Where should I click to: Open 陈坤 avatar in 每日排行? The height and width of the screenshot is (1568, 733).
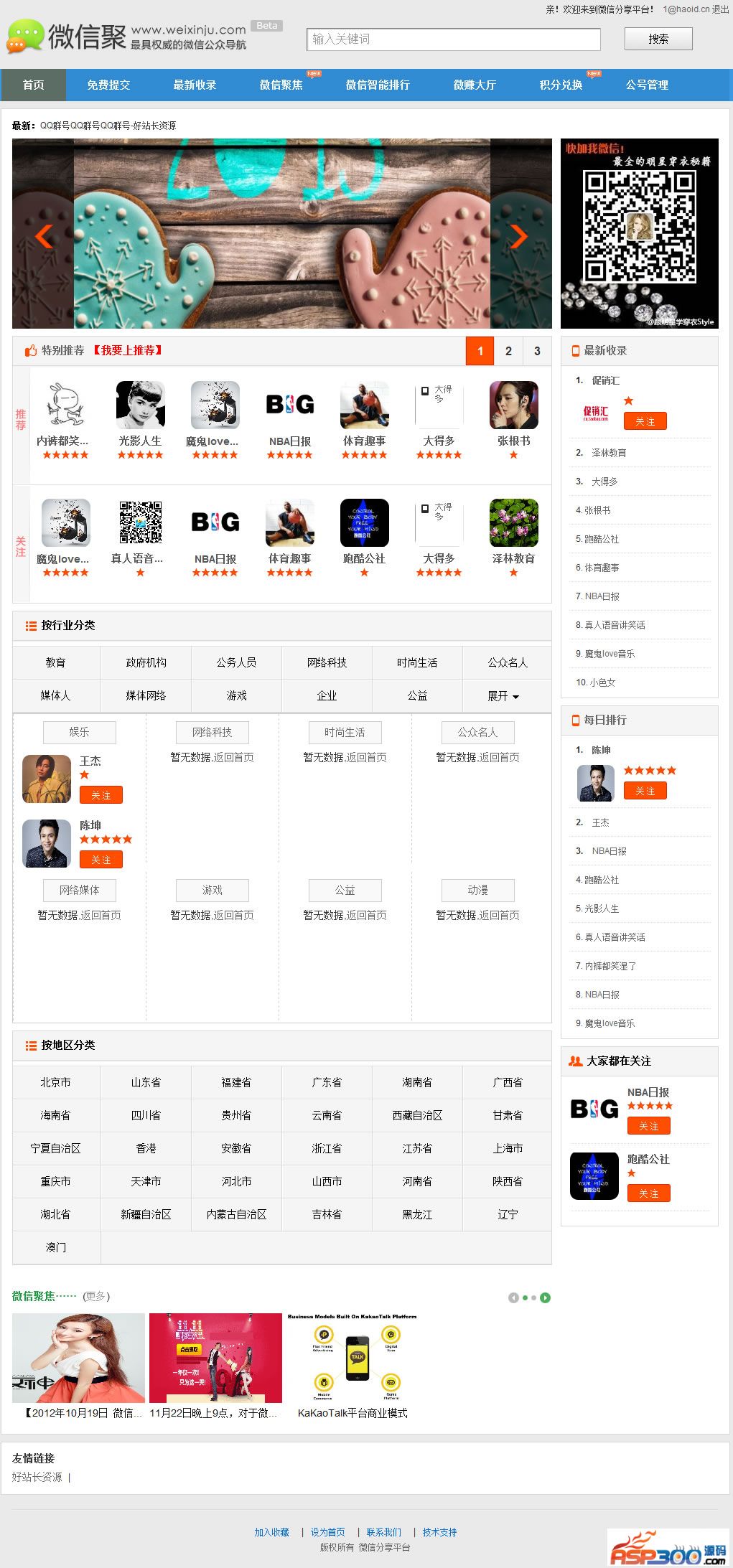(x=596, y=783)
